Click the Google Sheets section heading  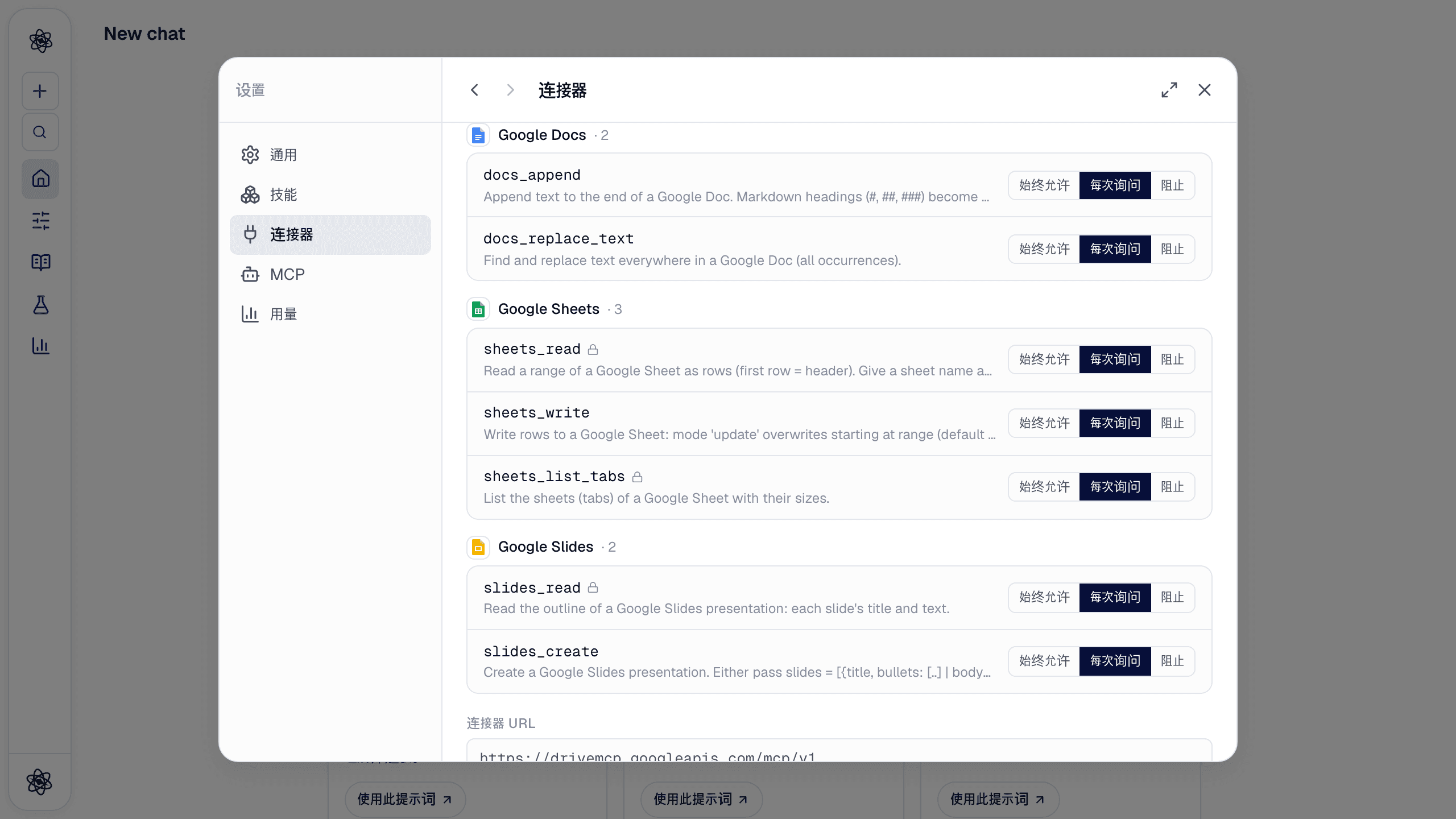point(549,309)
